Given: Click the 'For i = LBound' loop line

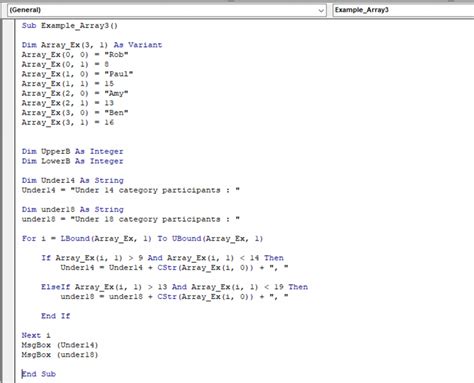Looking at the screenshot, I should tap(143, 239).
